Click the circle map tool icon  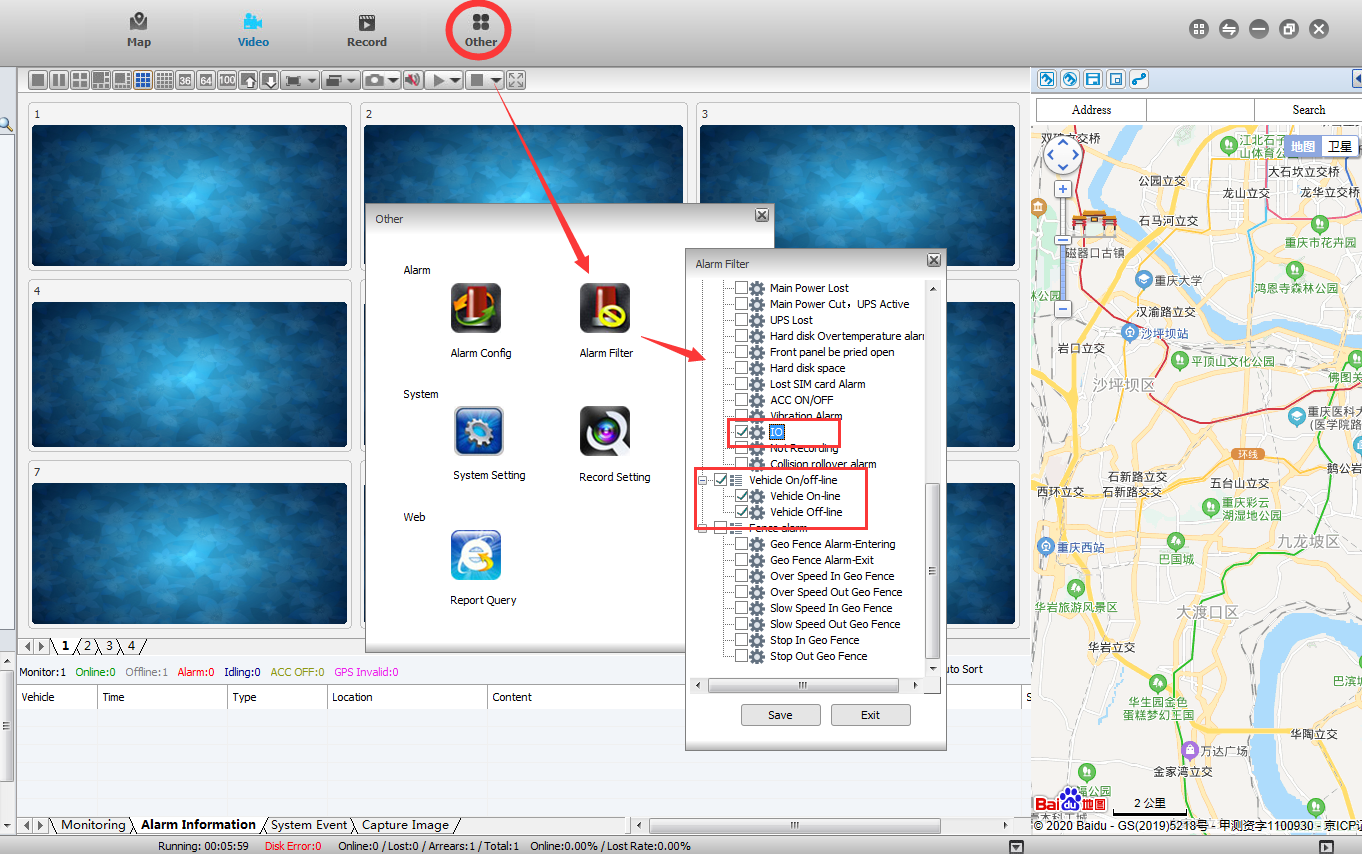point(1070,79)
